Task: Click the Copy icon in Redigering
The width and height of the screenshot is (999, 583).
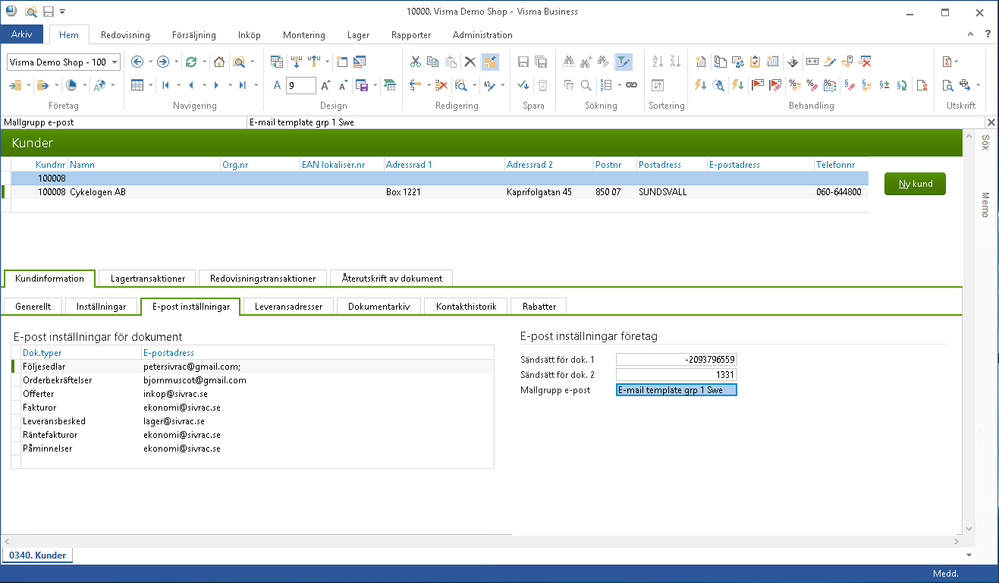Action: point(433,62)
